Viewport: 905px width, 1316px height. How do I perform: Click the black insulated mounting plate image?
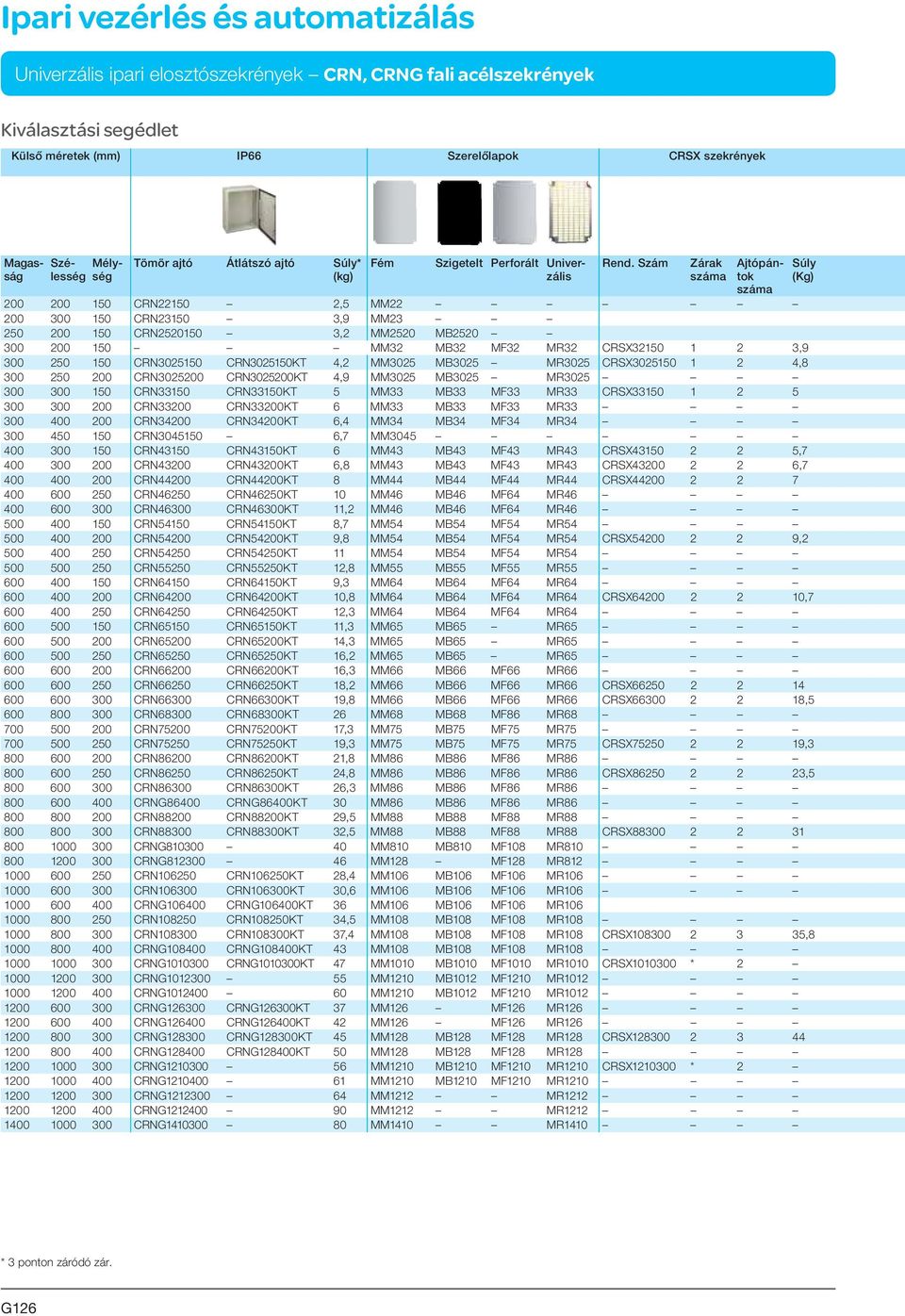click(459, 213)
